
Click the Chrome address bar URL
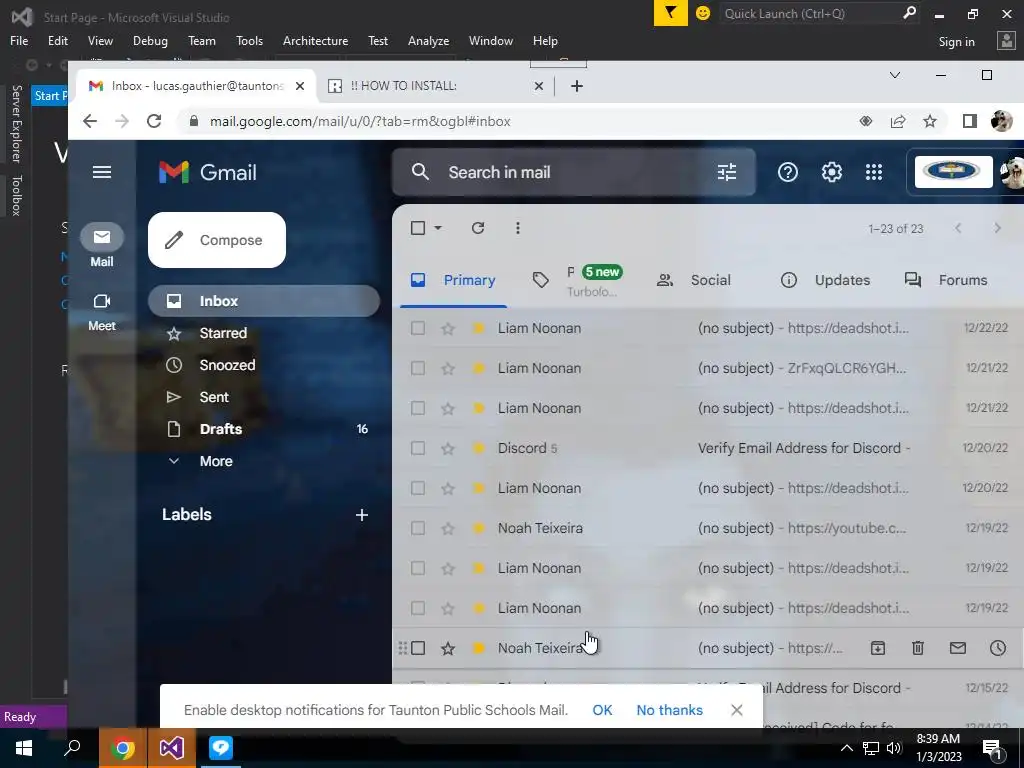coord(360,121)
